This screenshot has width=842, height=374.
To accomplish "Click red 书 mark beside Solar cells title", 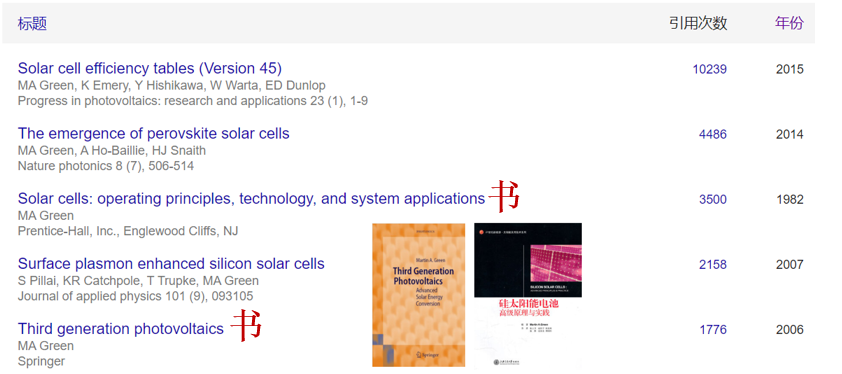I will 505,196.
